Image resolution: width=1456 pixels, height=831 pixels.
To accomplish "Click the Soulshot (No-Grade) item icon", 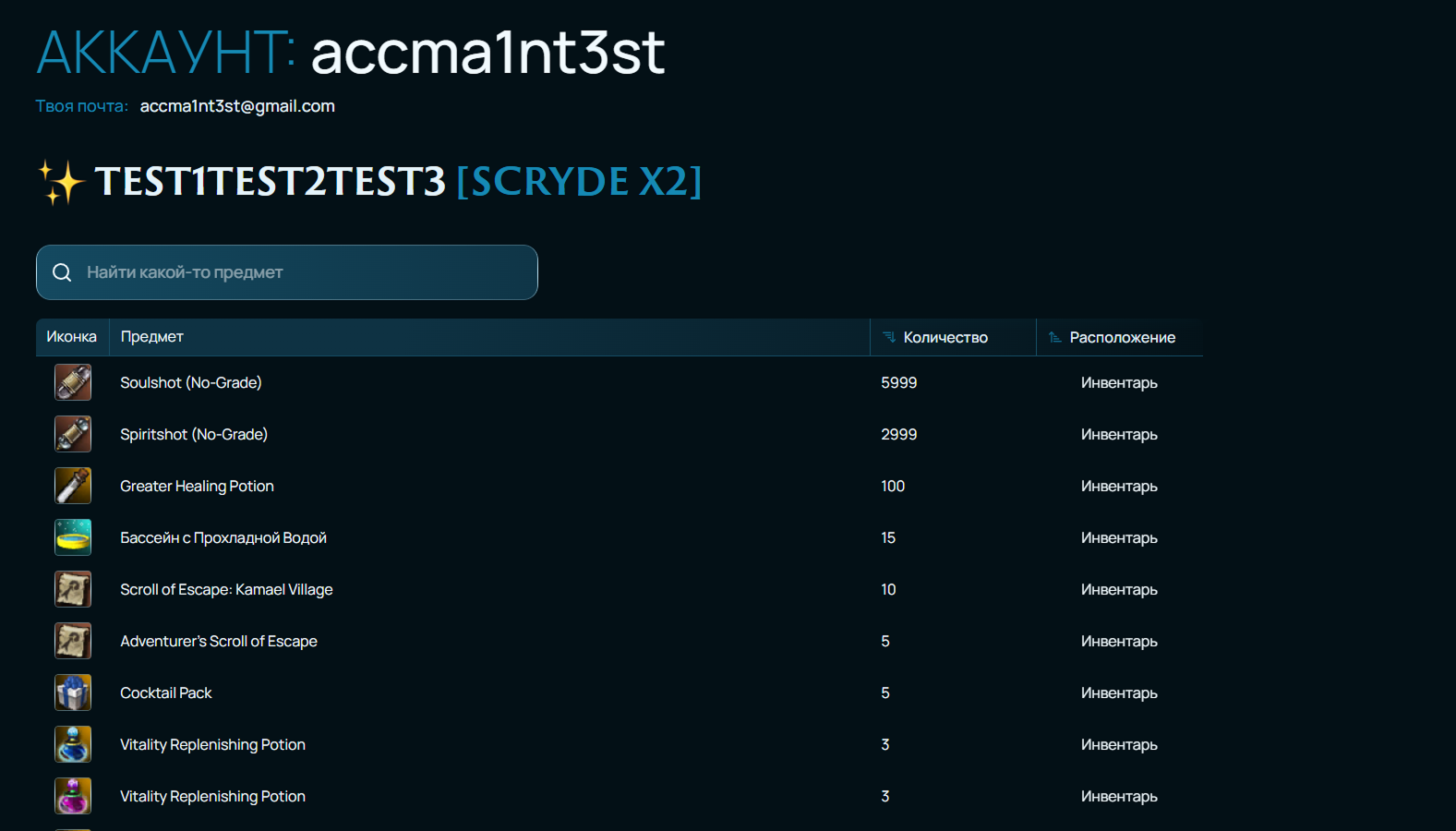I will click(x=73, y=382).
